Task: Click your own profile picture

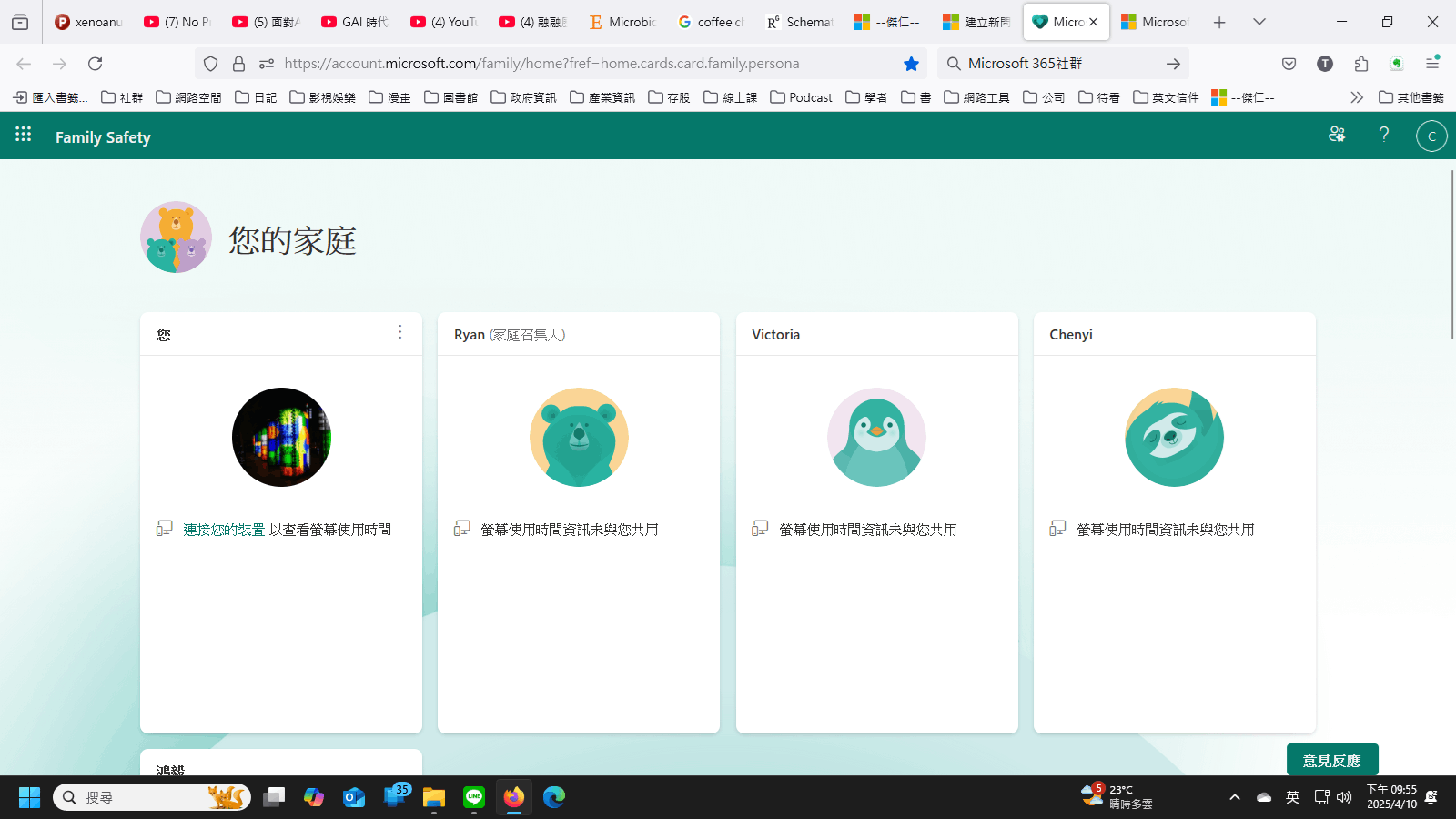Action: pos(281,437)
